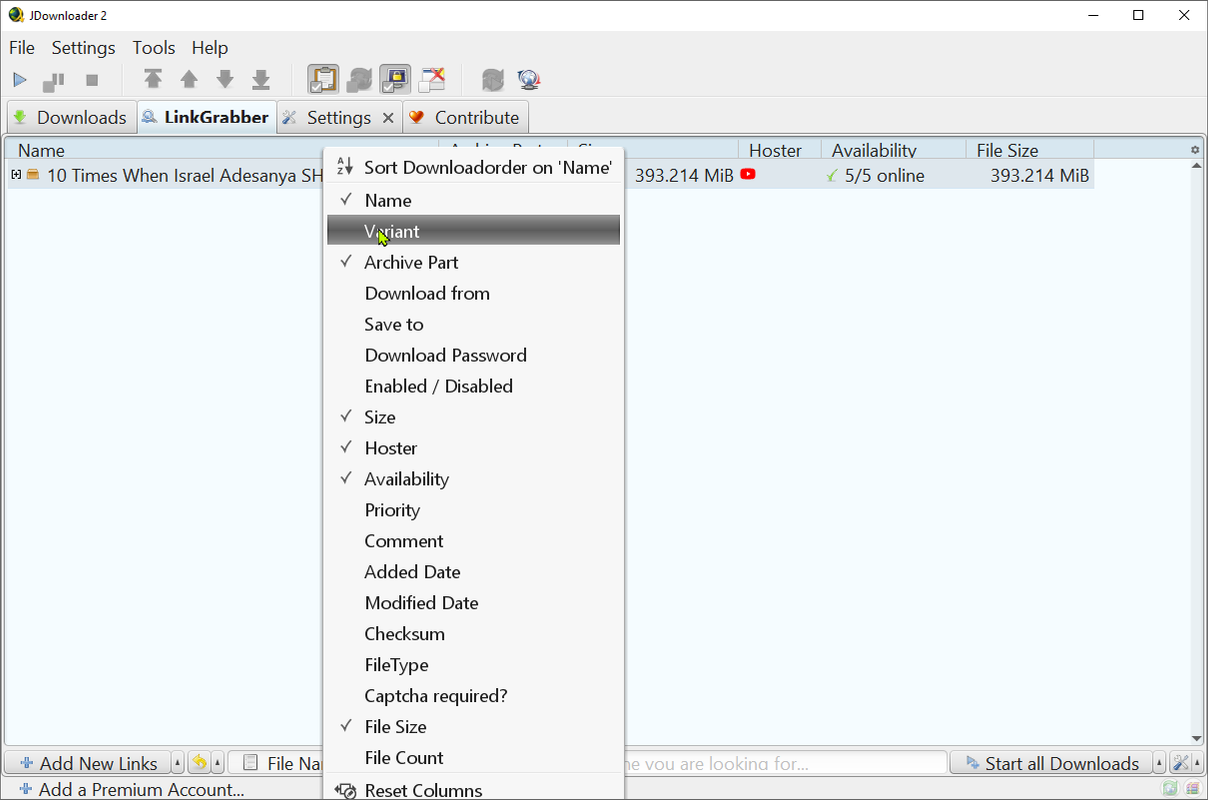Click the File Size column header

[x=1007, y=151]
